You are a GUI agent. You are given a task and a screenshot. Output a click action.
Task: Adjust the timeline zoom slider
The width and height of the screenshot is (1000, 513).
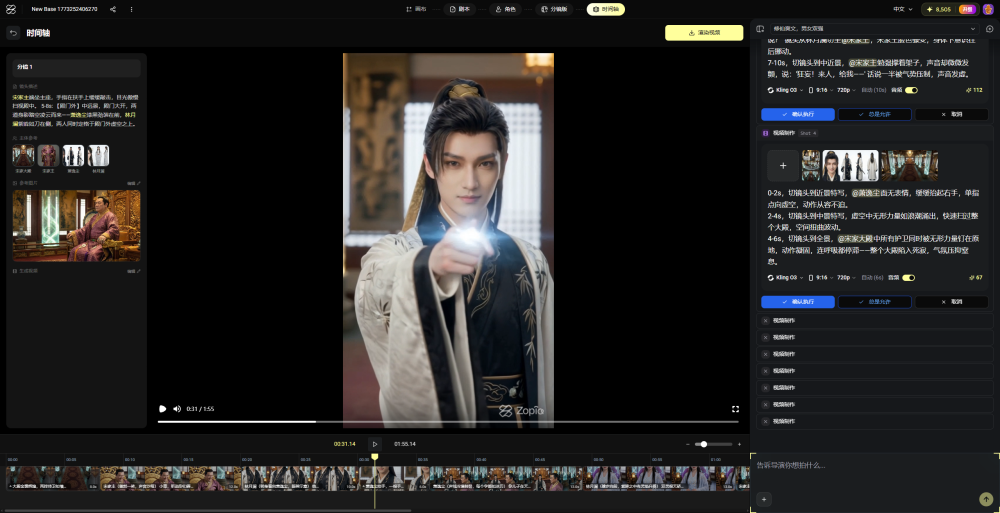(x=714, y=444)
